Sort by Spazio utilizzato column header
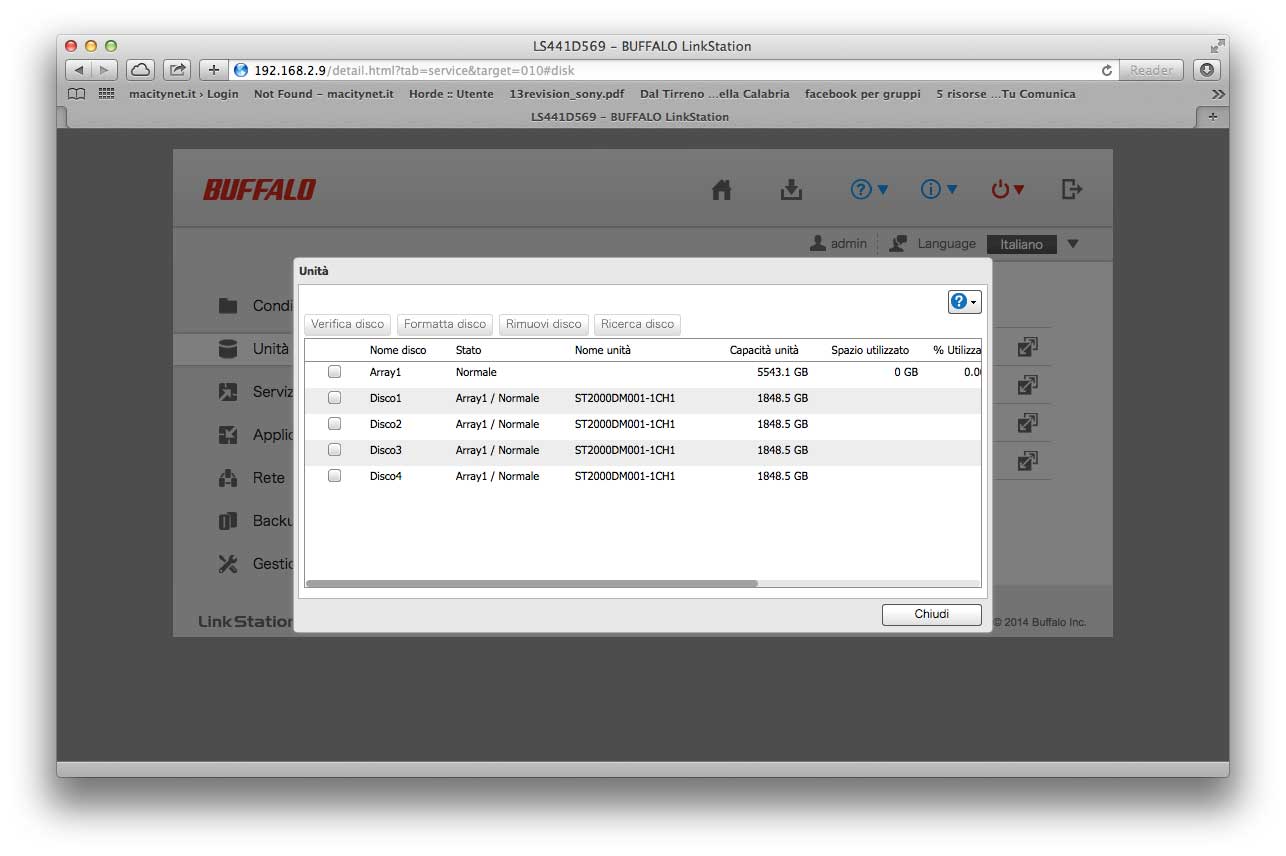Screen dimensions: 1286x856 (870, 350)
